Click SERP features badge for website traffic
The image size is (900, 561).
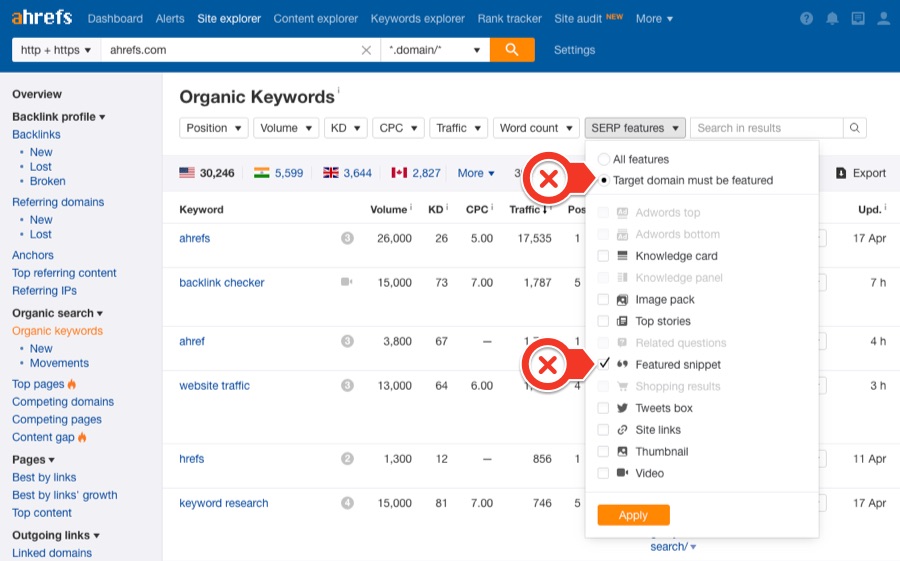(x=347, y=385)
